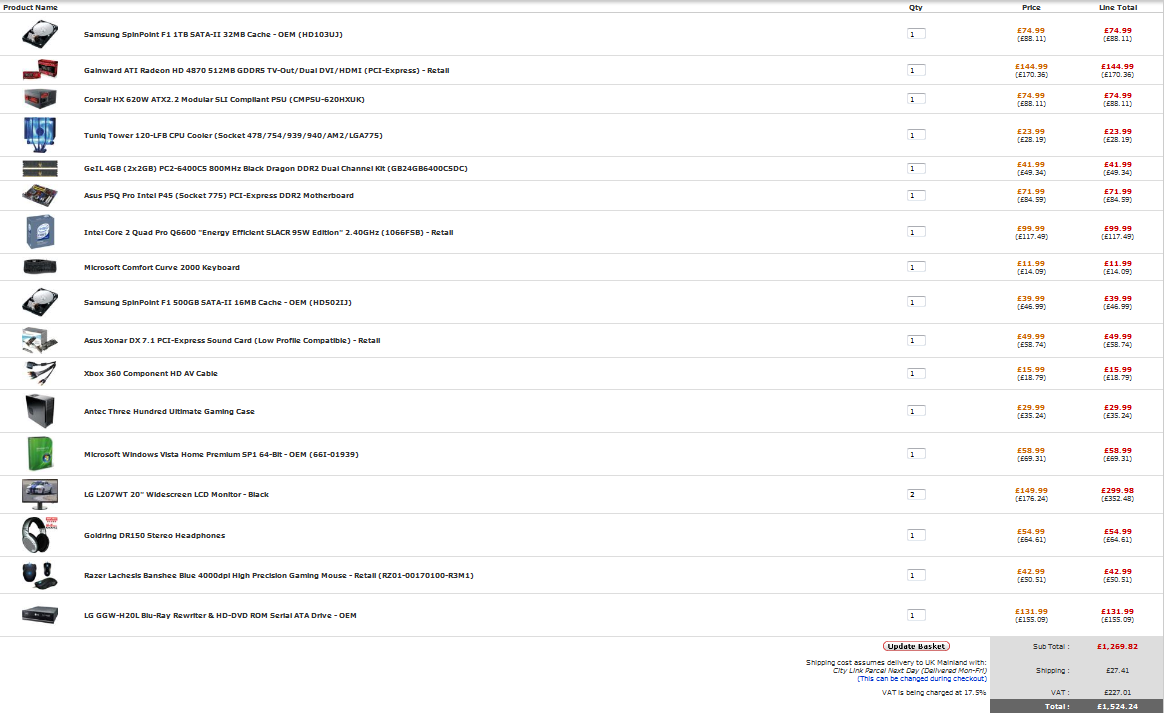Click the Tuniq Tower CPU cooler image
Image resolution: width=1164 pixels, height=713 pixels.
tap(39, 135)
